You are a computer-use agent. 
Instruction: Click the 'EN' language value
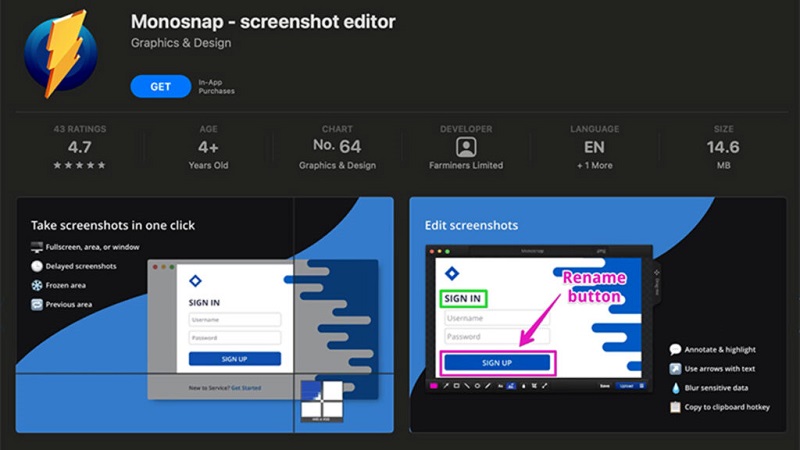[x=594, y=147]
